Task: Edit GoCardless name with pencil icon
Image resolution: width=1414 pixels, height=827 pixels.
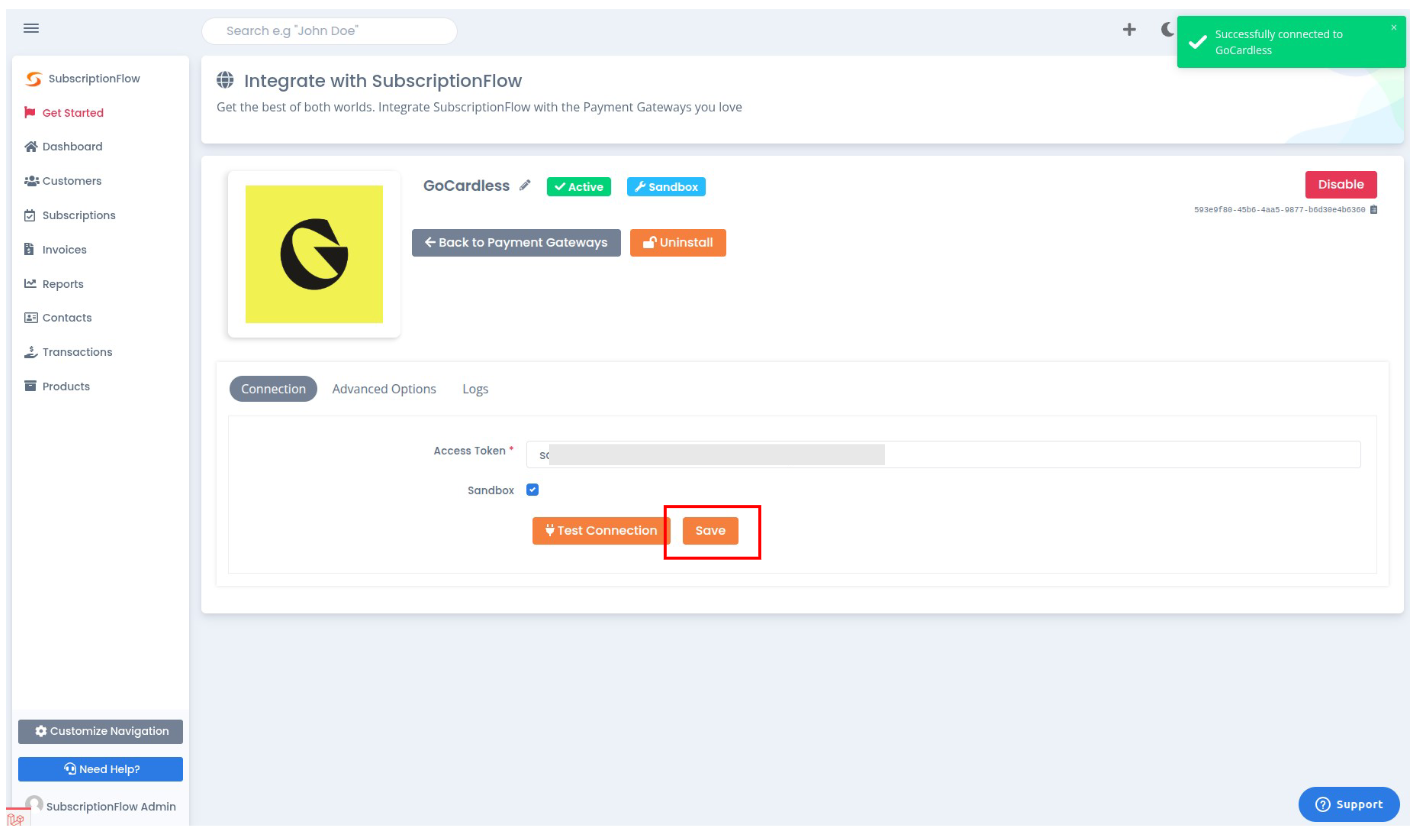Action: click(x=525, y=186)
